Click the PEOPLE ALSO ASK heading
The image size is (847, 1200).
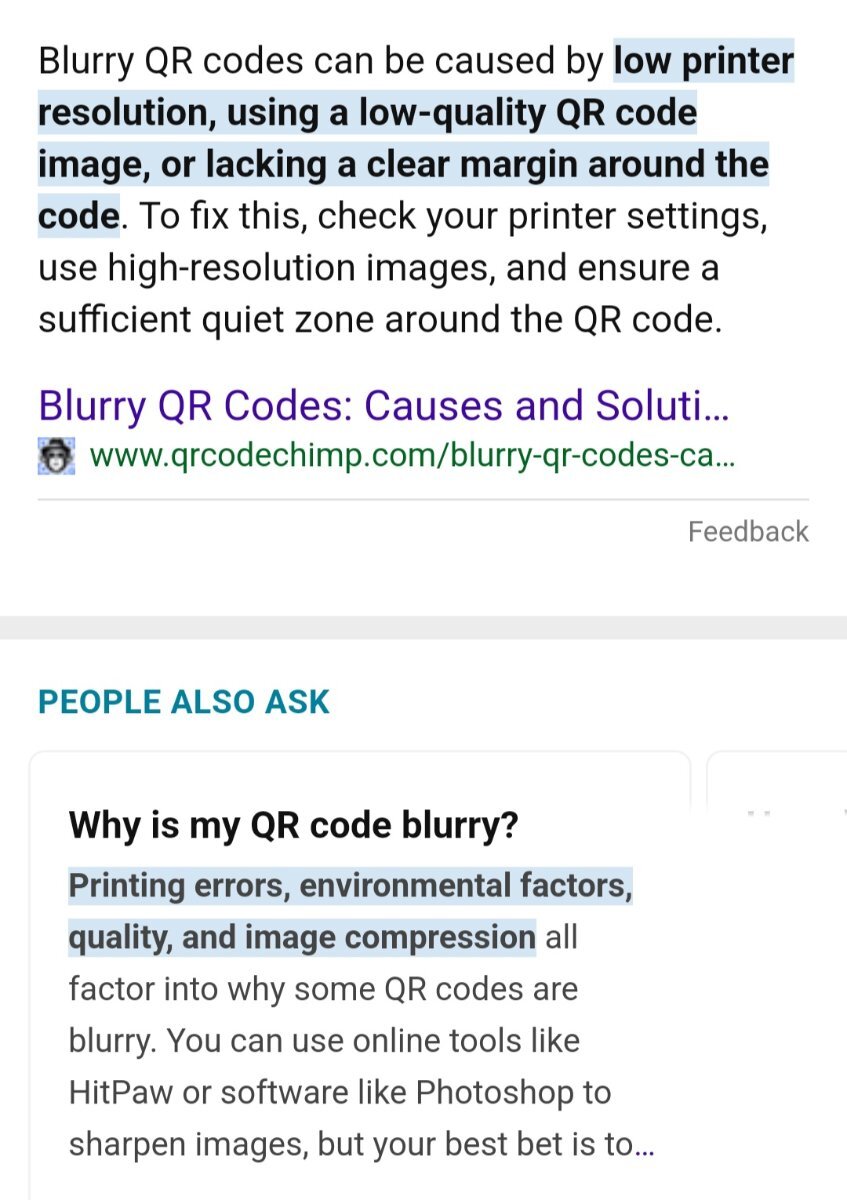(x=184, y=702)
